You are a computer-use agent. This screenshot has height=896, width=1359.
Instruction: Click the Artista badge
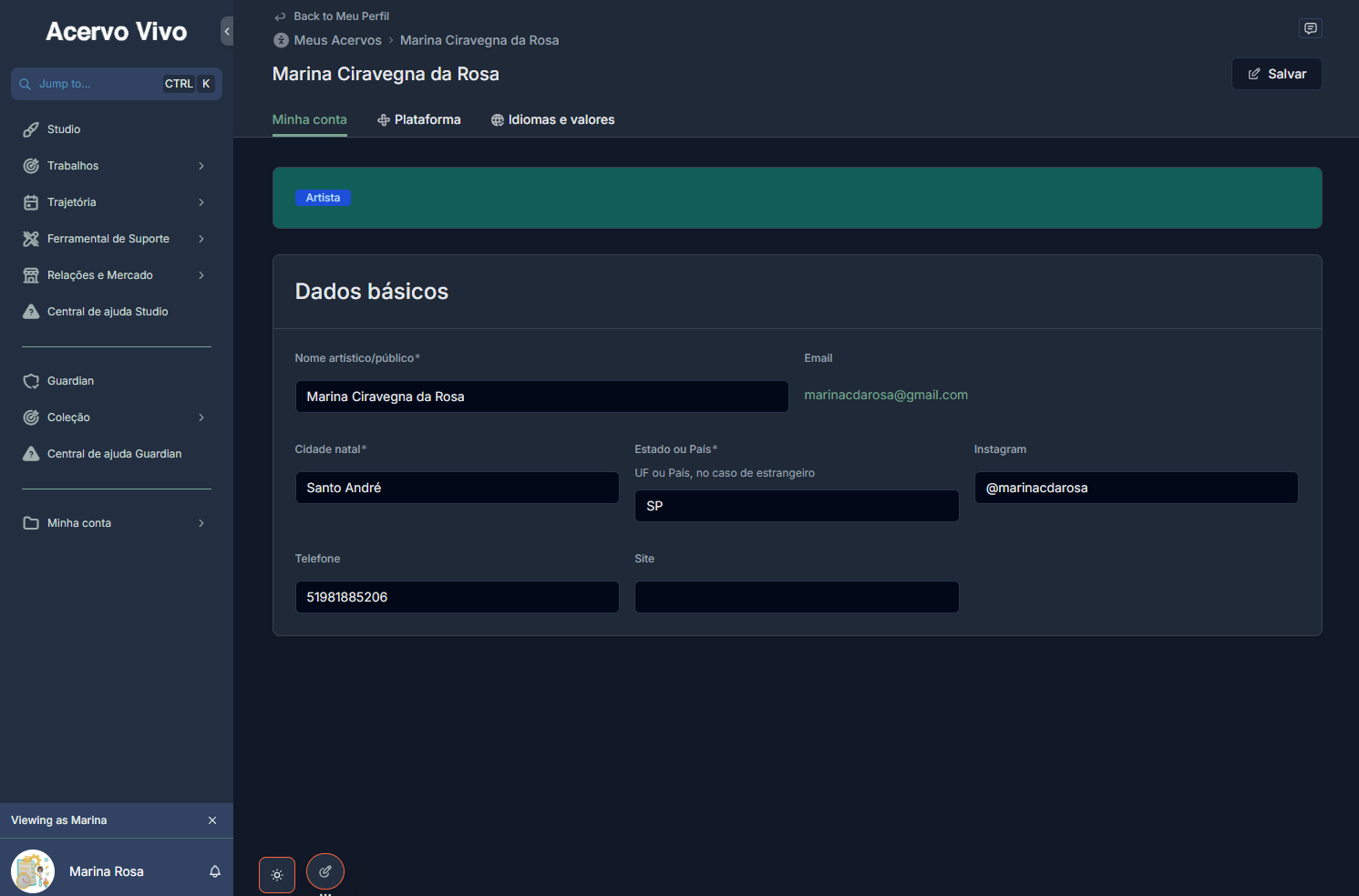[323, 198]
